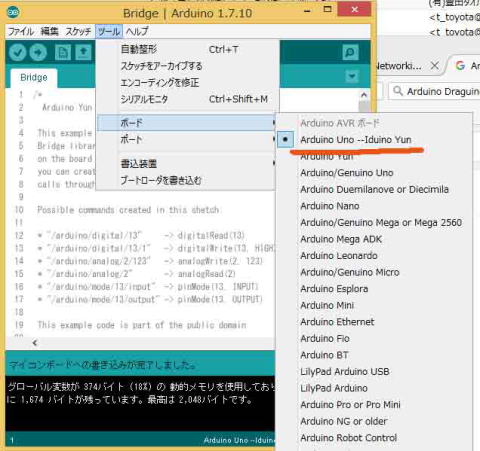Choose 自動整形 from the tools menu

tap(187, 50)
